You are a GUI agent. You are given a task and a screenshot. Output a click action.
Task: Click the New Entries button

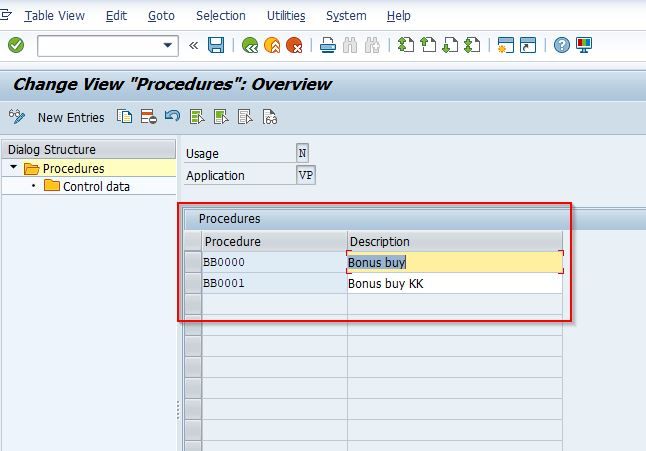[x=71, y=117]
